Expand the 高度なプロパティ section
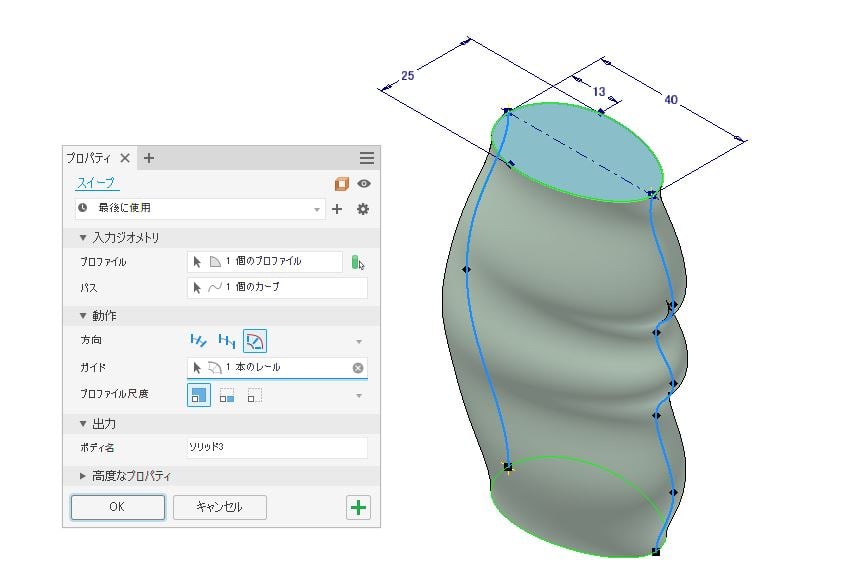Image resolution: width=849 pixels, height=578 pixels. pos(83,475)
